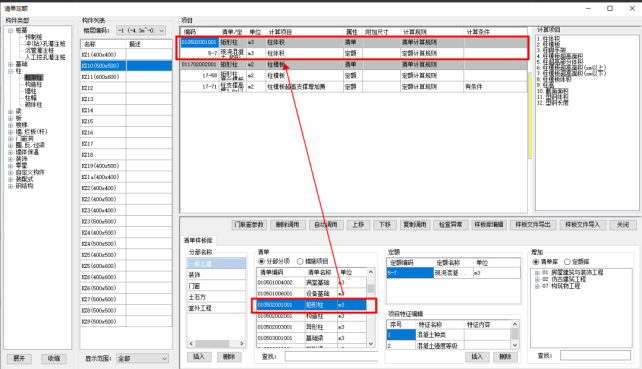
Task: Select project row 011702002001 柱模板
Action: [x=354, y=65]
